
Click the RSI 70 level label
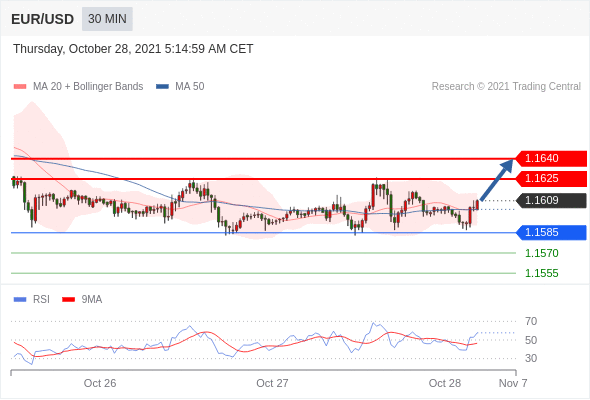click(531, 321)
